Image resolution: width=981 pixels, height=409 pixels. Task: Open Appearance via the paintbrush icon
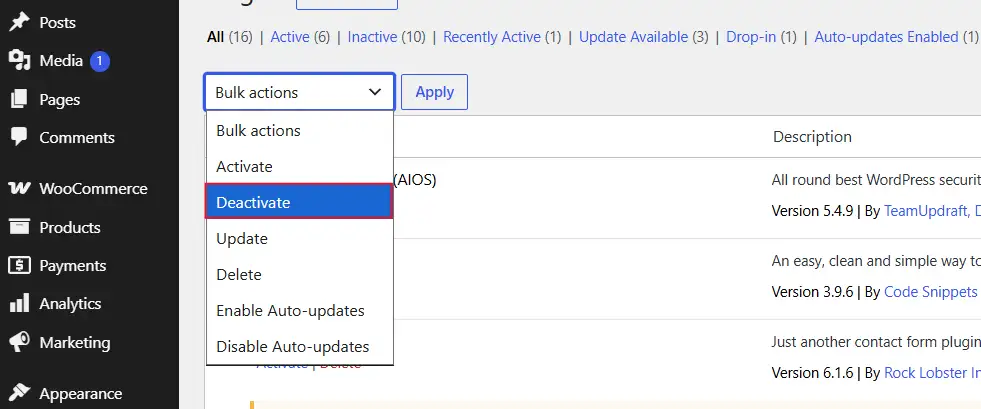point(19,393)
